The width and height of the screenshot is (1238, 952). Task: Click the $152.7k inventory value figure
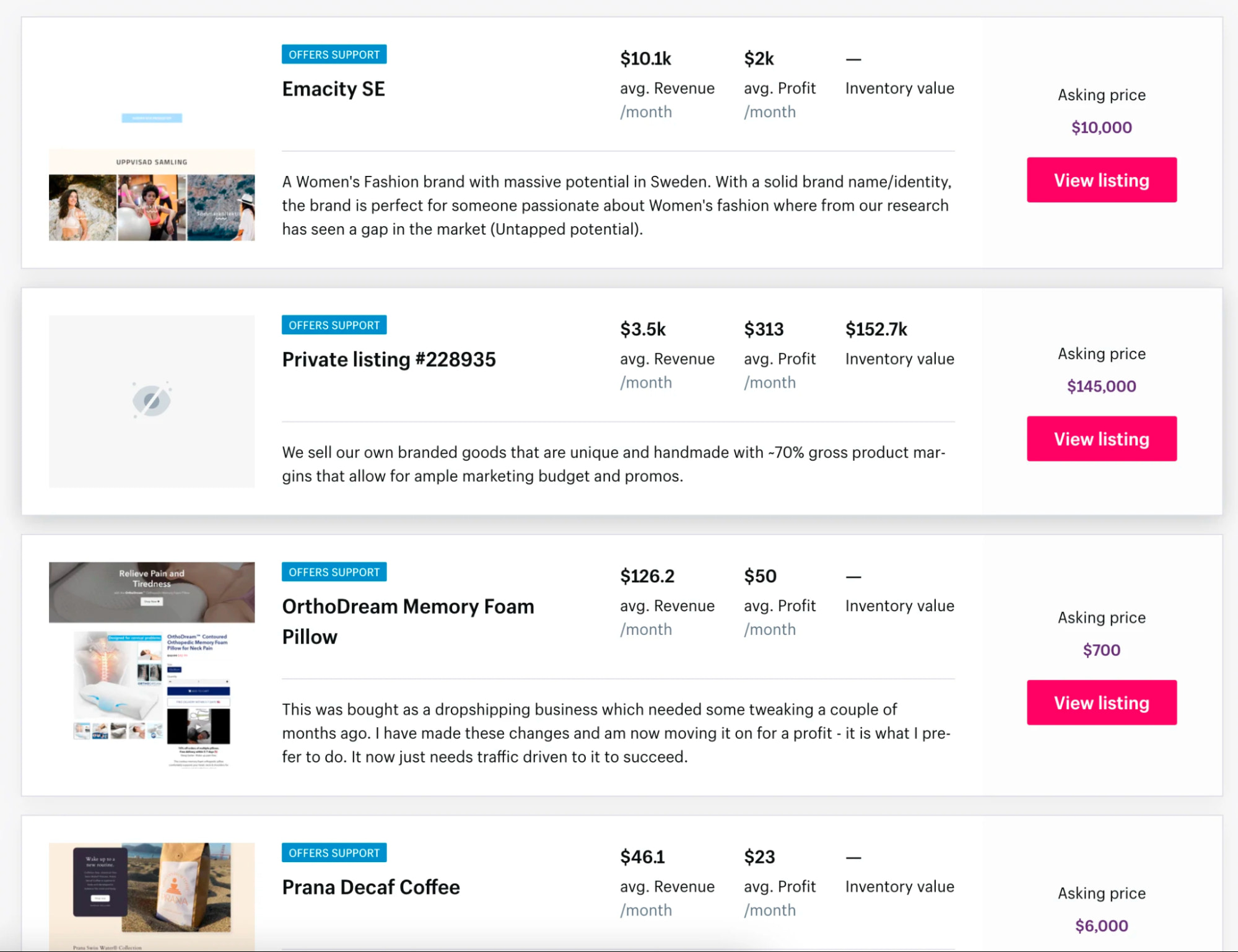pos(876,330)
